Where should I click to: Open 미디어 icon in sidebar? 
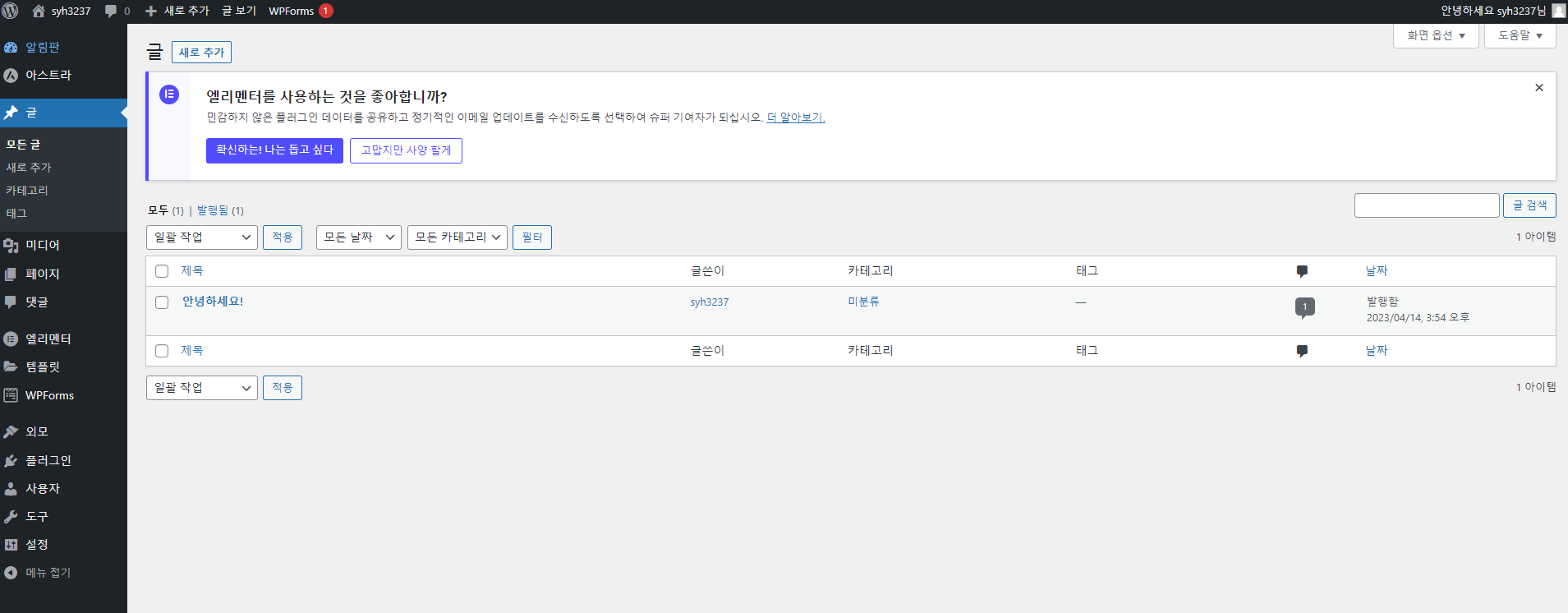11,245
